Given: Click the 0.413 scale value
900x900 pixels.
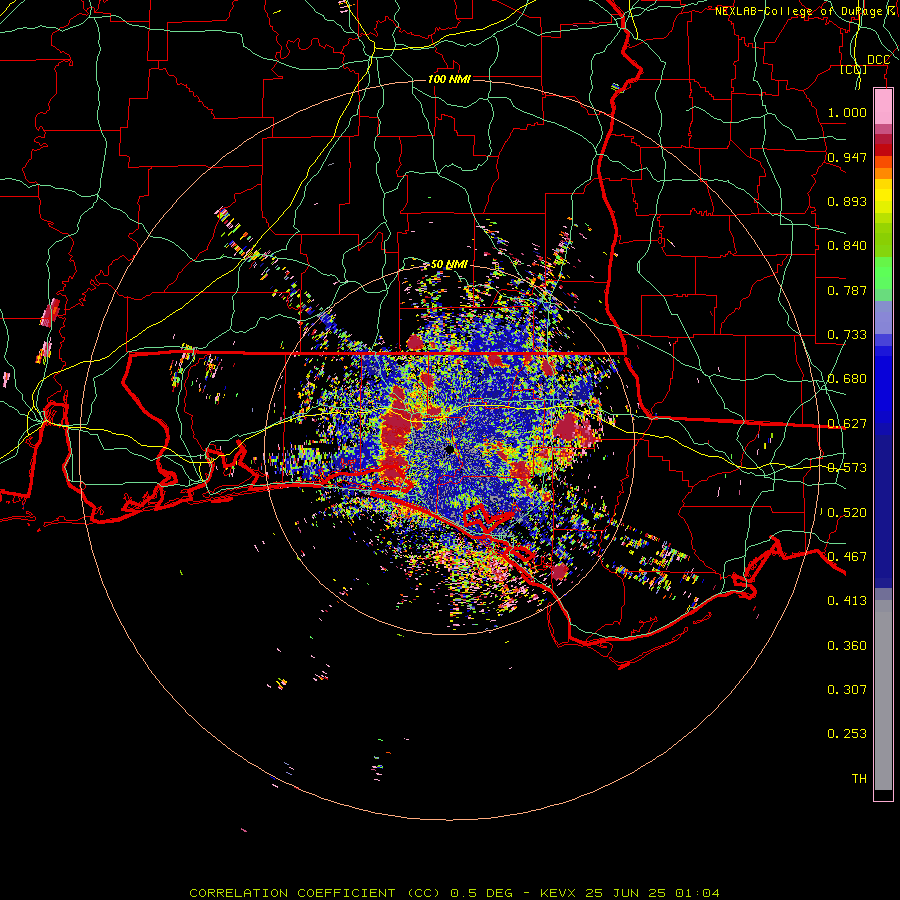Looking at the screenshot, I should (847, 601).
